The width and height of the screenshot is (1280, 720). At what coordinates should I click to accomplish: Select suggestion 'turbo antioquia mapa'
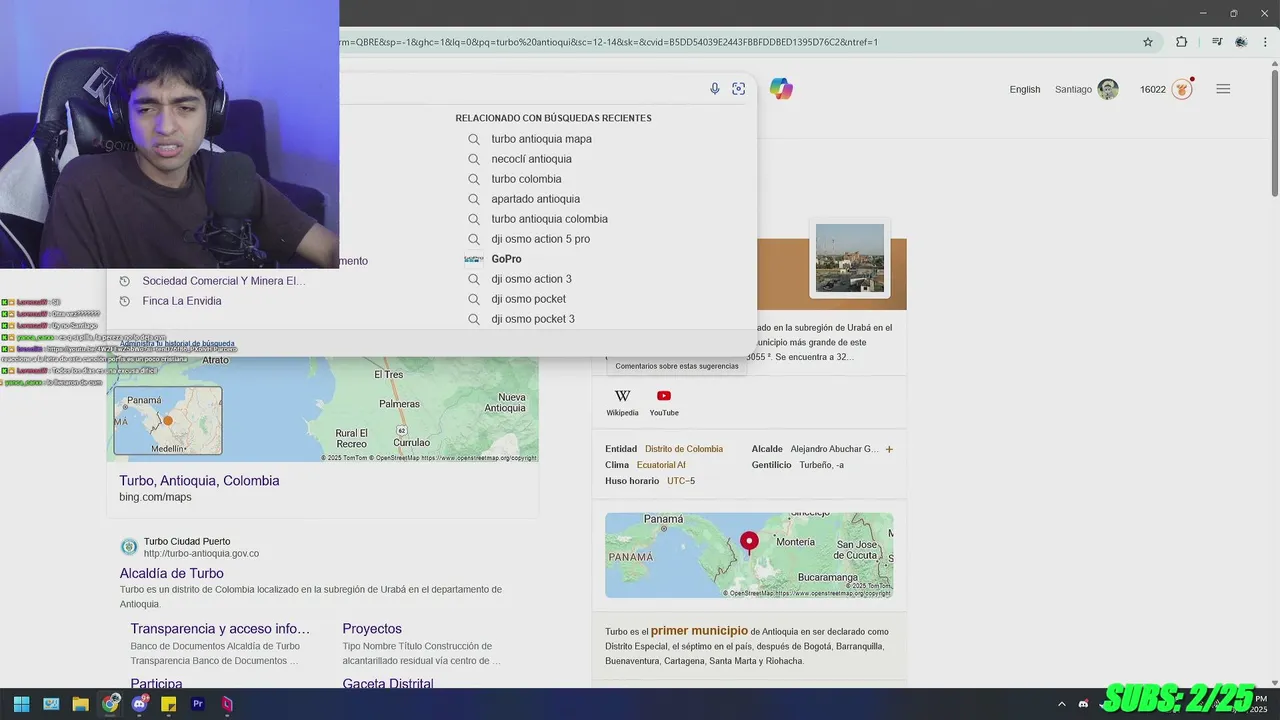point(541,139)
